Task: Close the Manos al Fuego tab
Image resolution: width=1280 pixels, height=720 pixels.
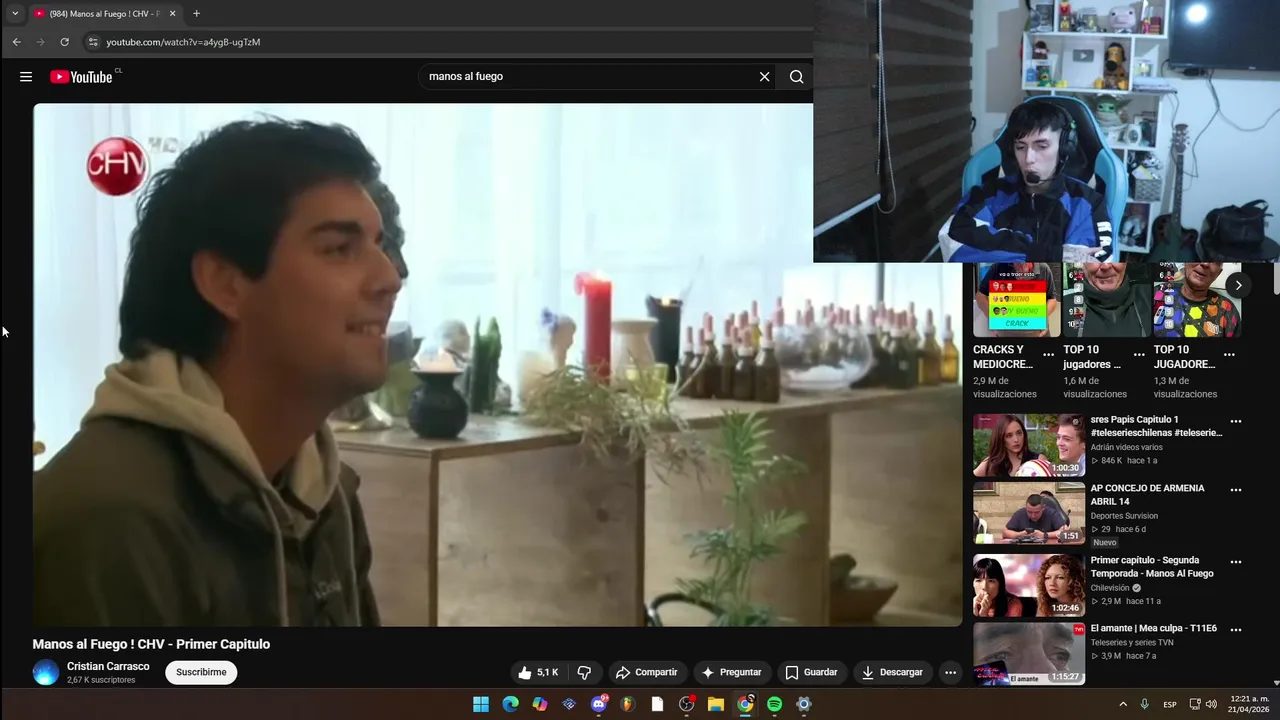Action: coord(172,14)
